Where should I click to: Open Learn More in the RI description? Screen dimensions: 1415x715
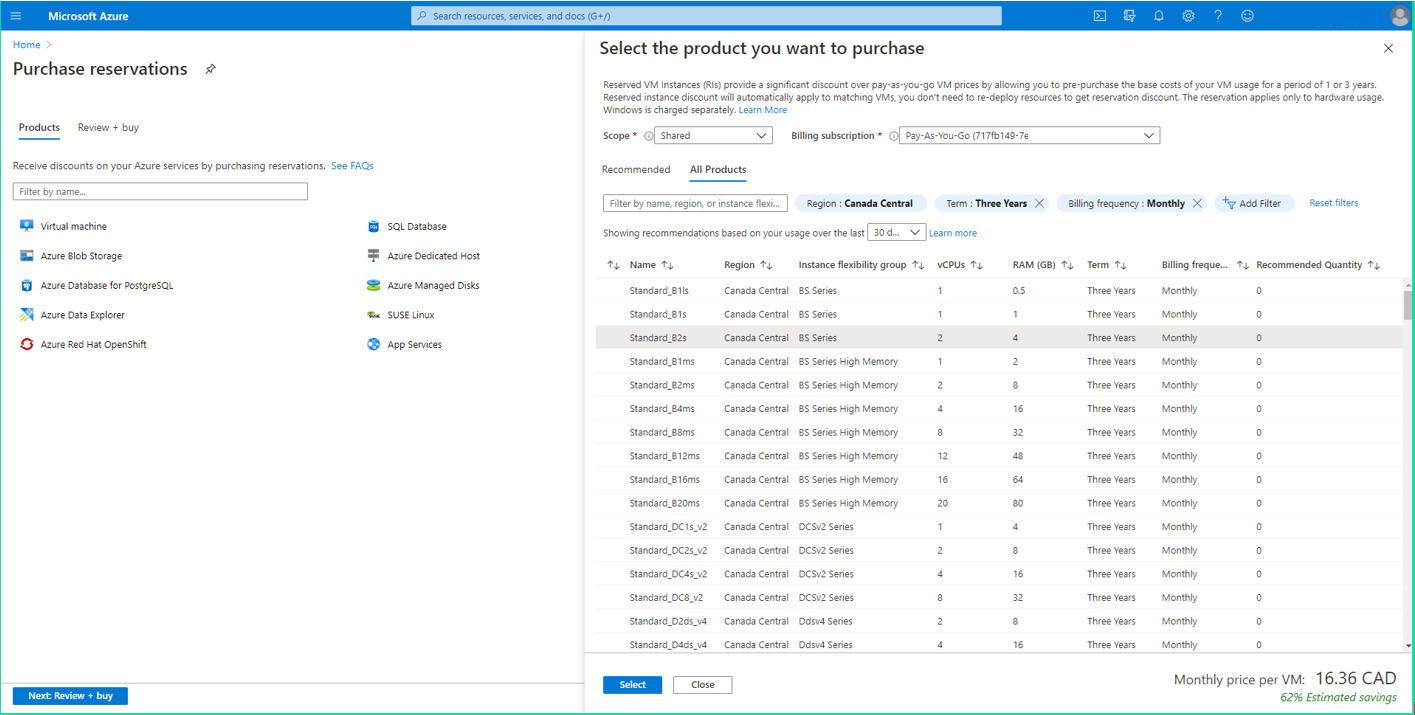(763, 110)
